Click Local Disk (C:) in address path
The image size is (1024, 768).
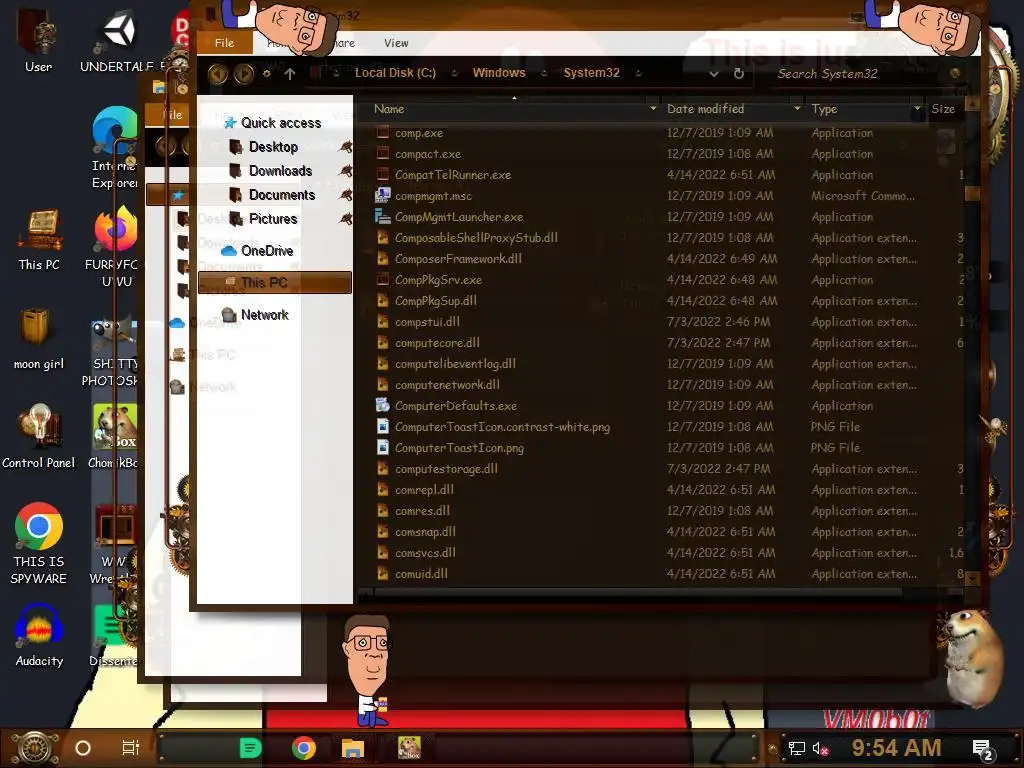coord(395,72)
